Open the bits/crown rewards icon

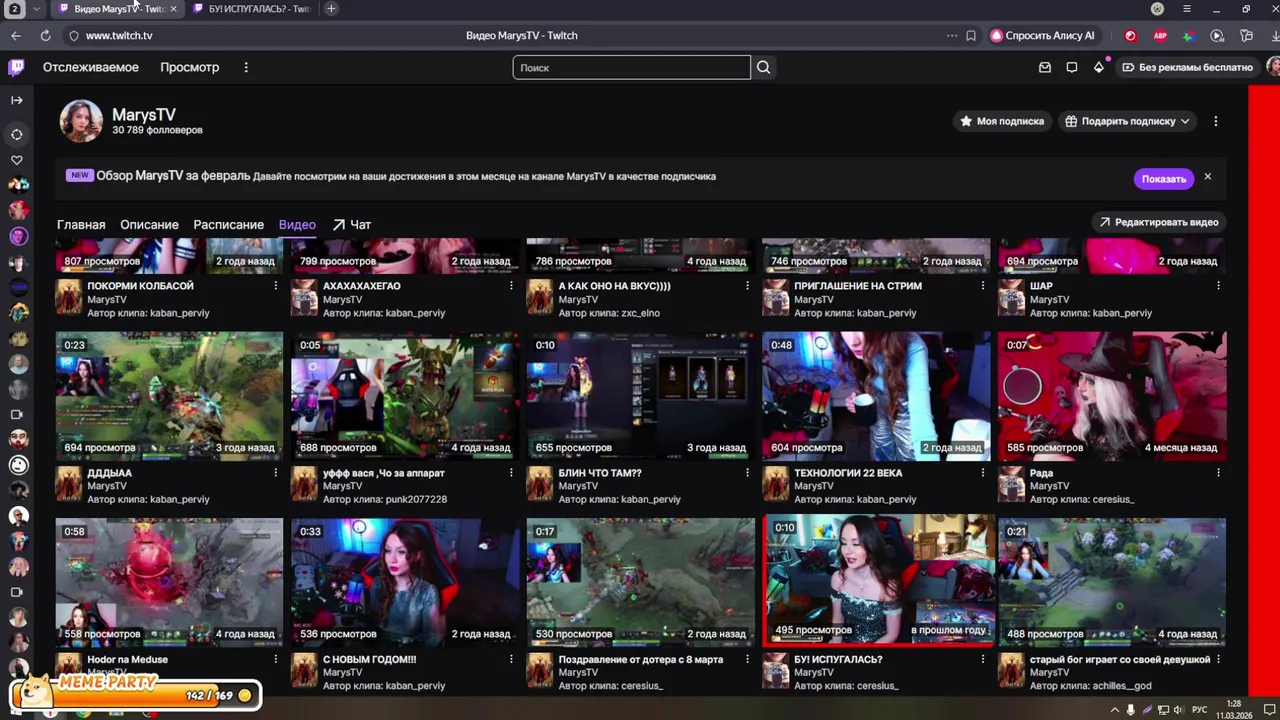tap(1099, 67)
